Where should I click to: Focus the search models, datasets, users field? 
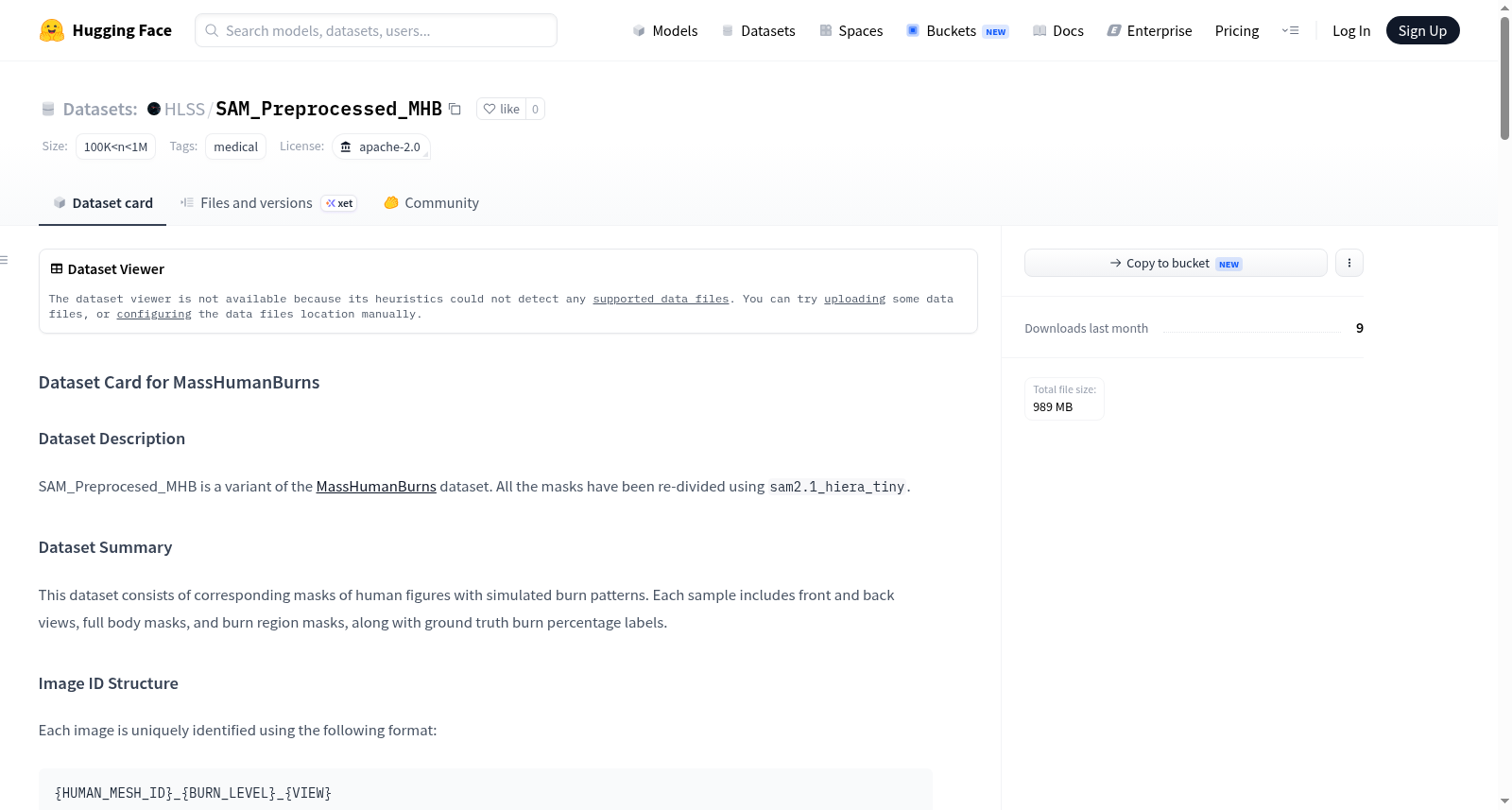[376, 30]
